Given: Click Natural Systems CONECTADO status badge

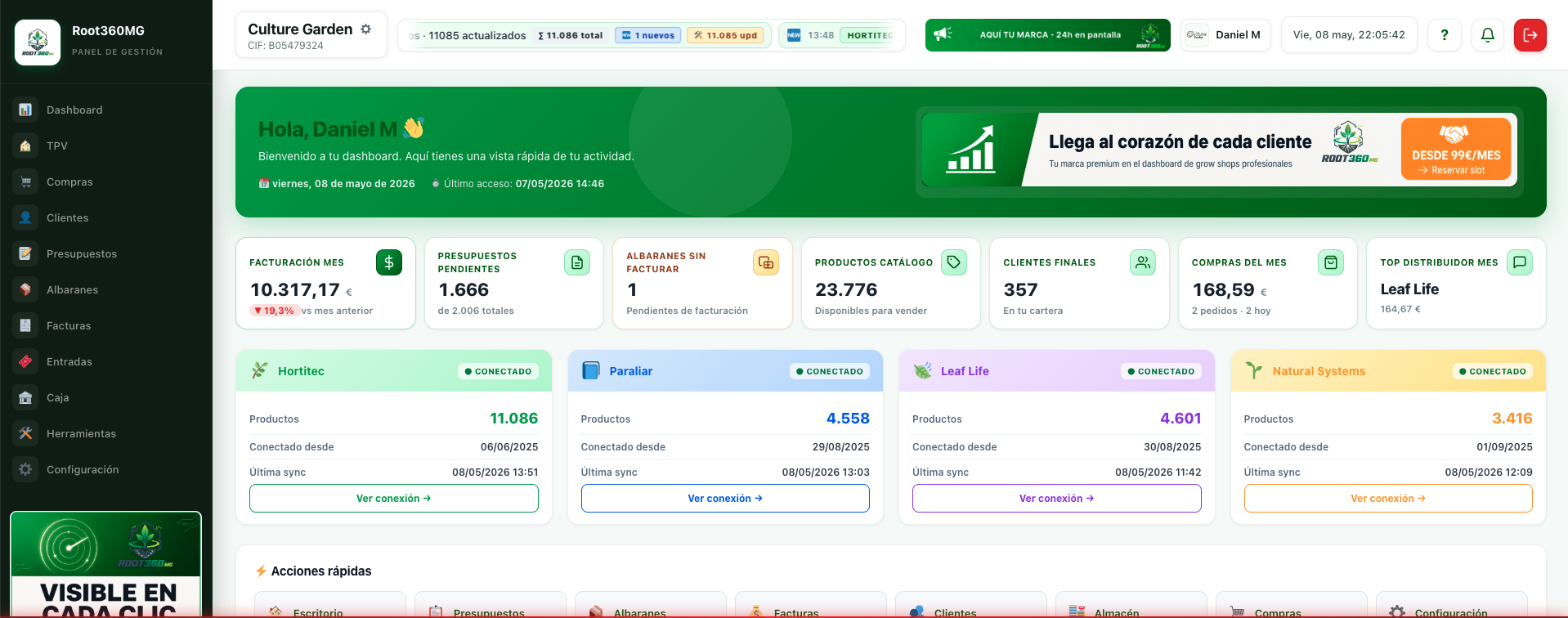Looking at the screenshot, I should pos(1493,371).
